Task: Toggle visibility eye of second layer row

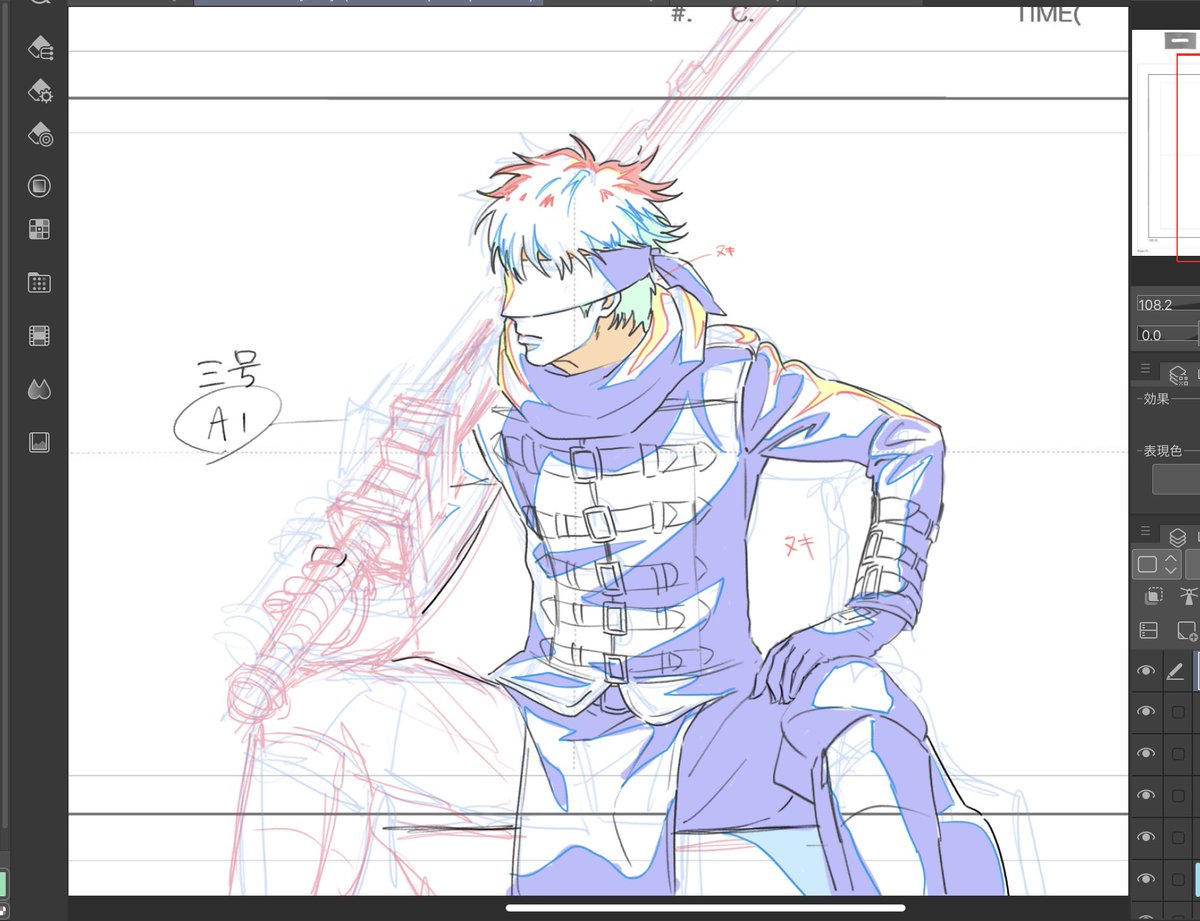Action: tap(1146, 712)
